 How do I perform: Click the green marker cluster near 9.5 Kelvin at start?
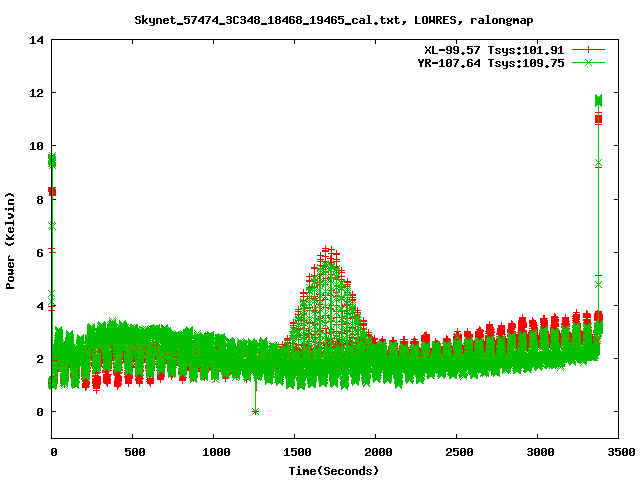tap(52, 160)
